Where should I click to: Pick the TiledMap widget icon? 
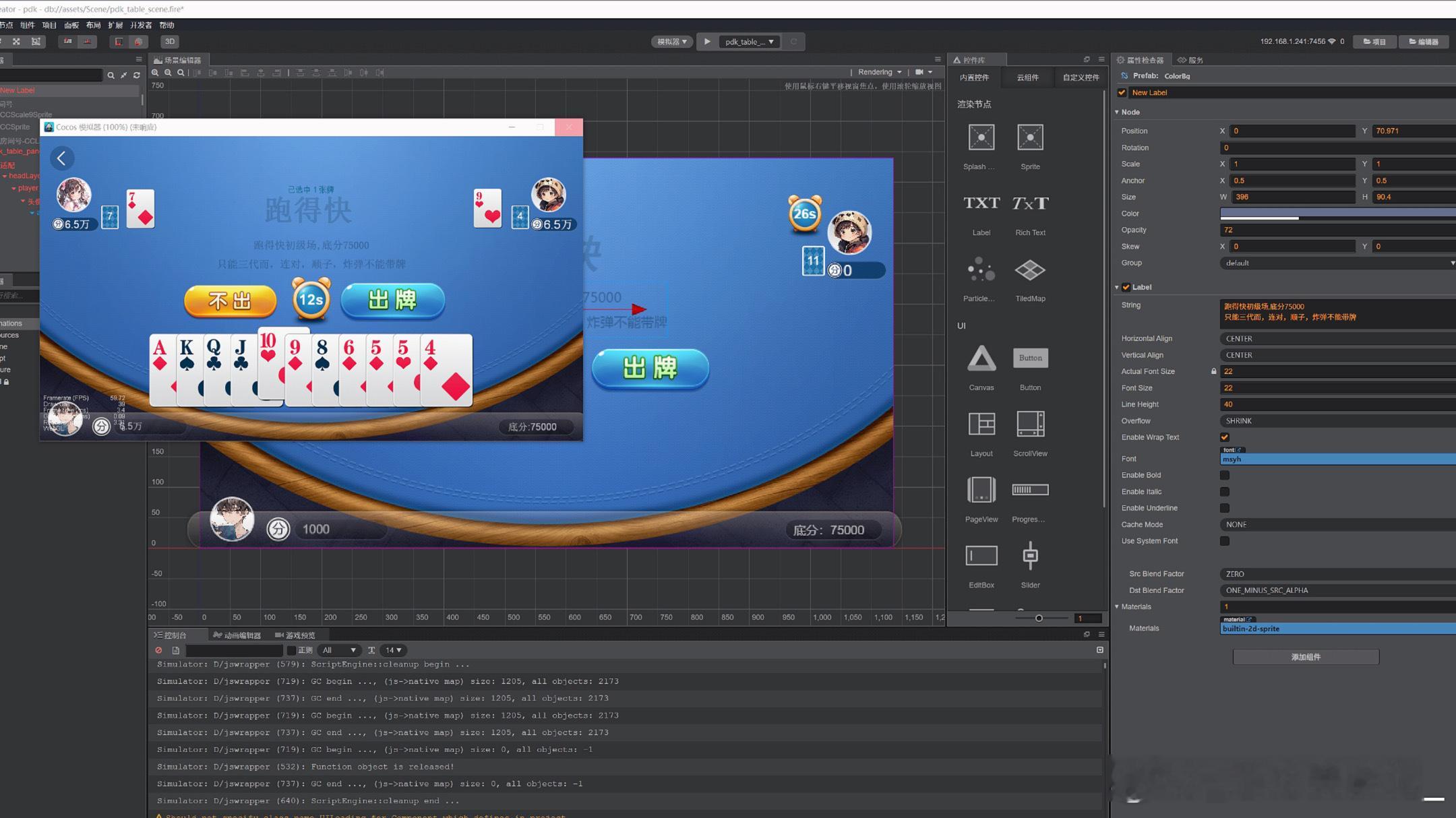1029,270
